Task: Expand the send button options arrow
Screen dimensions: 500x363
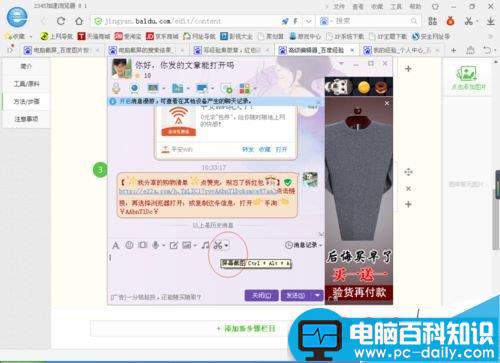Action: (x=317, y=295)
